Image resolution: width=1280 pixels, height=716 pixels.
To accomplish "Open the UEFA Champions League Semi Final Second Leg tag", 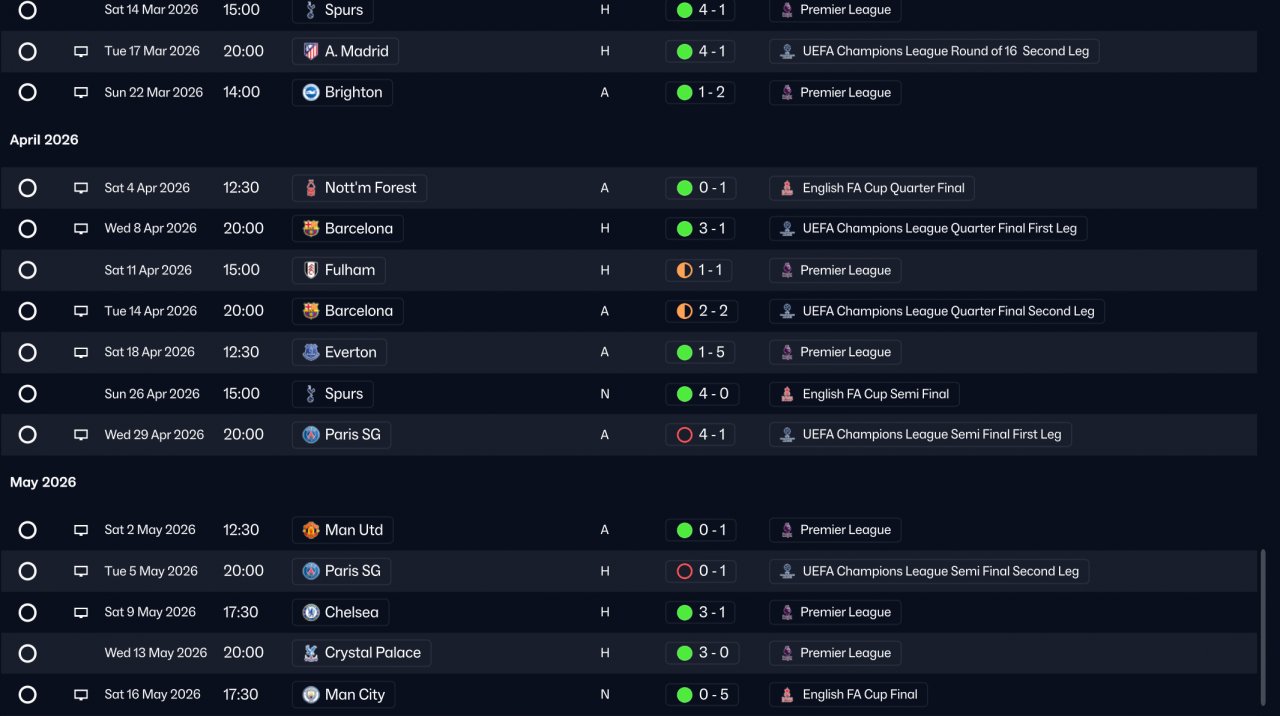I will tap(929, 571).
